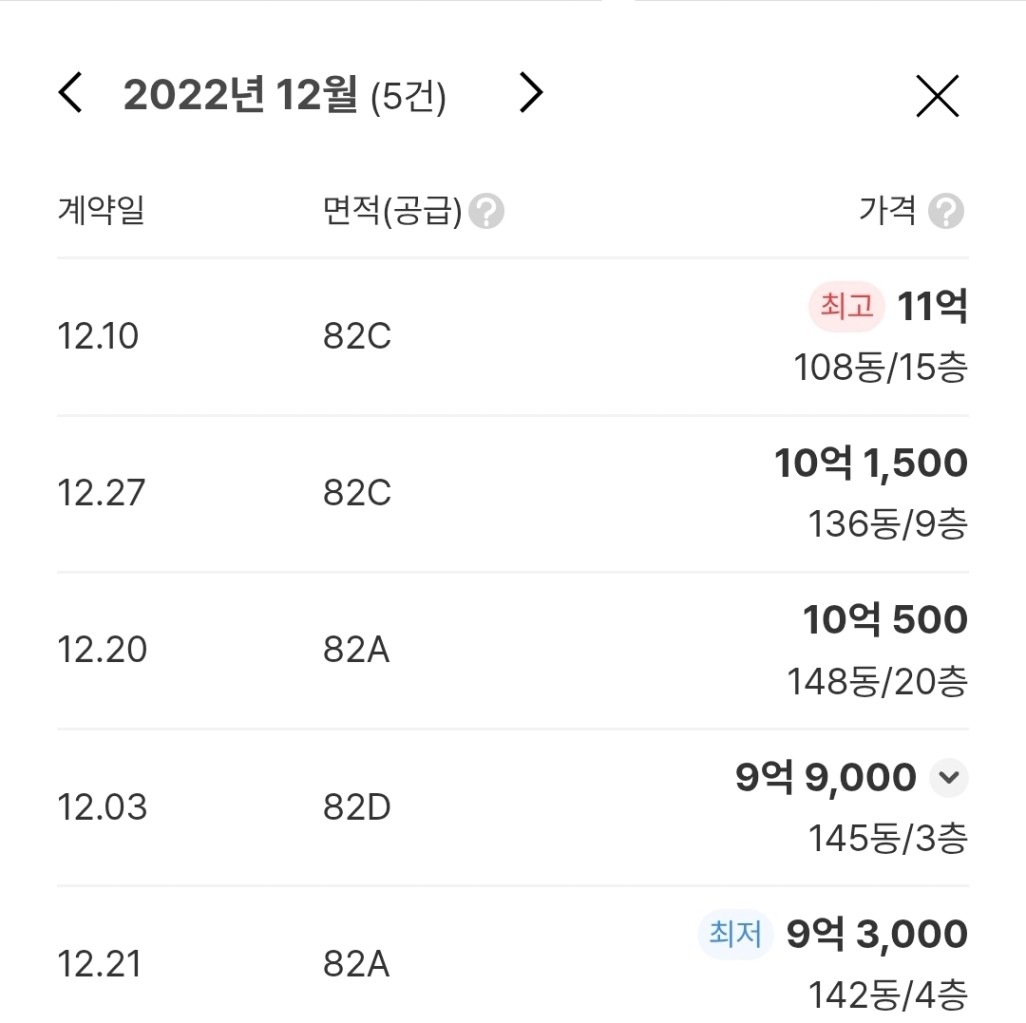Screen dimensions: 1026x1023
Task: Open help icon next to 가격
Action: (946, 211)
